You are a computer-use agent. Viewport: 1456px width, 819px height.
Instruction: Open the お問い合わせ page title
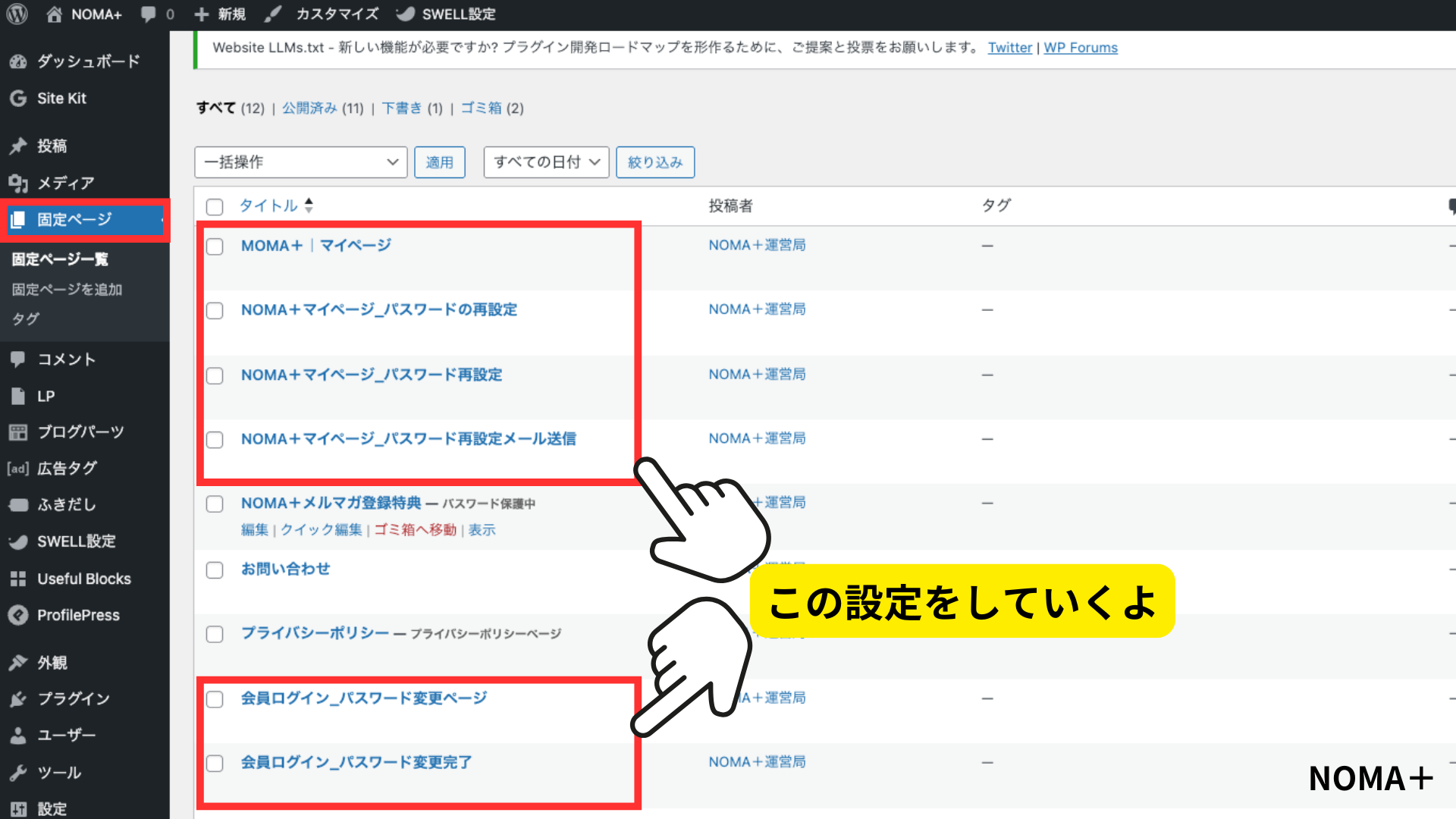pyautogui.click(x=286, y=569)
